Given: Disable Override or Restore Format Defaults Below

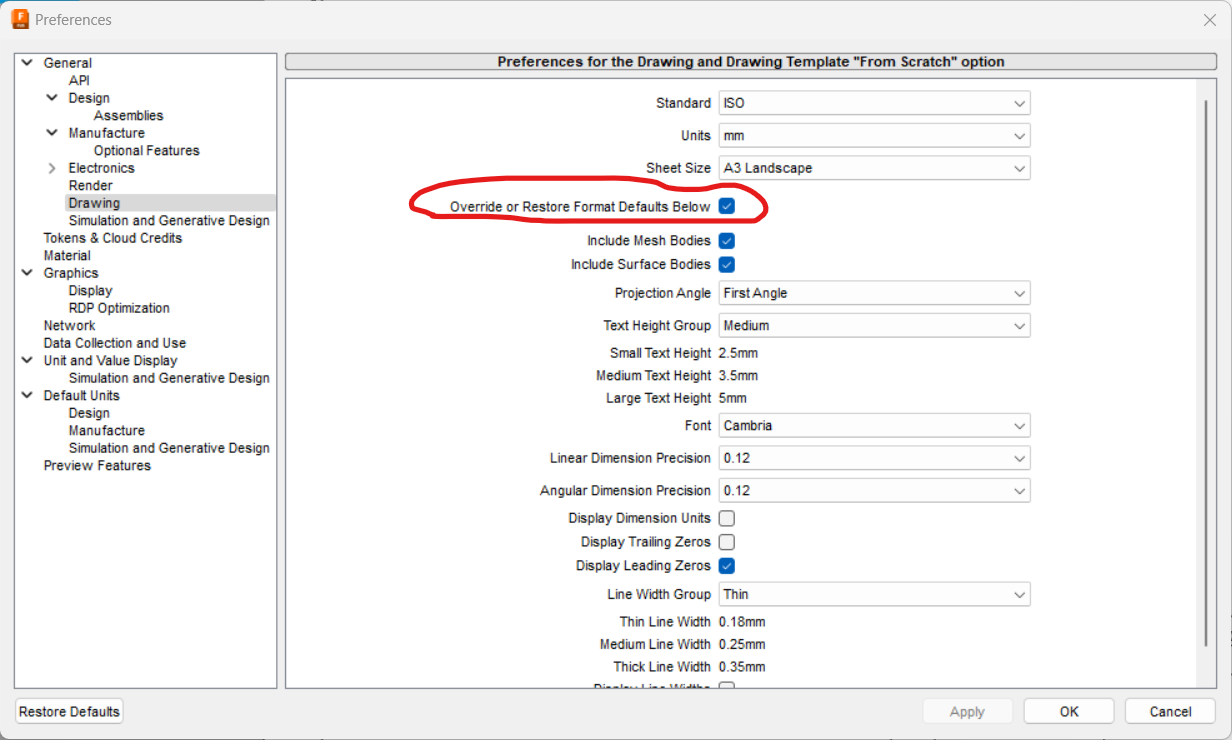Looking at the screenshot, I should coord(726,205).
